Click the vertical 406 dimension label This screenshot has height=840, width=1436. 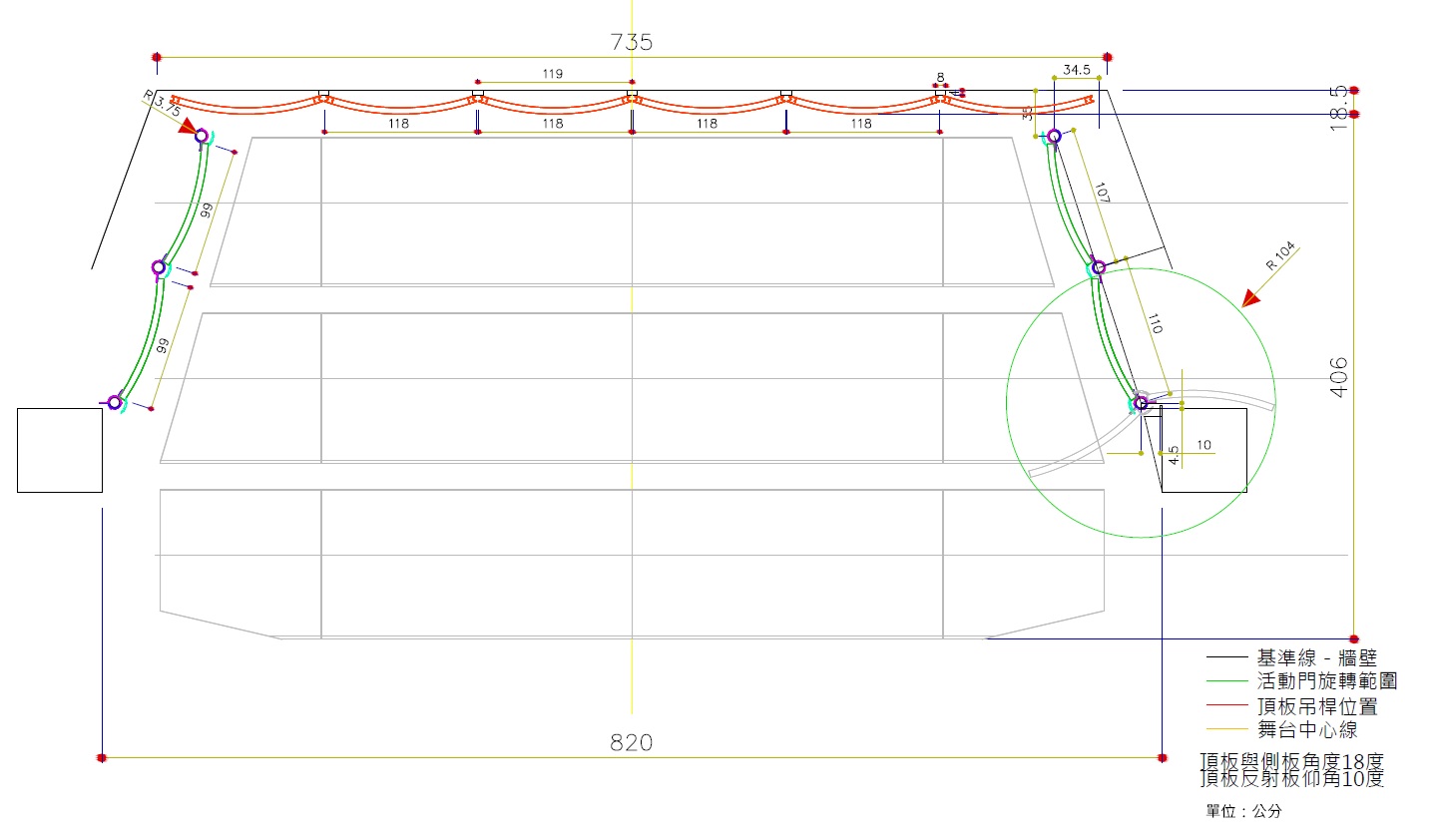tap(1339, 377)
